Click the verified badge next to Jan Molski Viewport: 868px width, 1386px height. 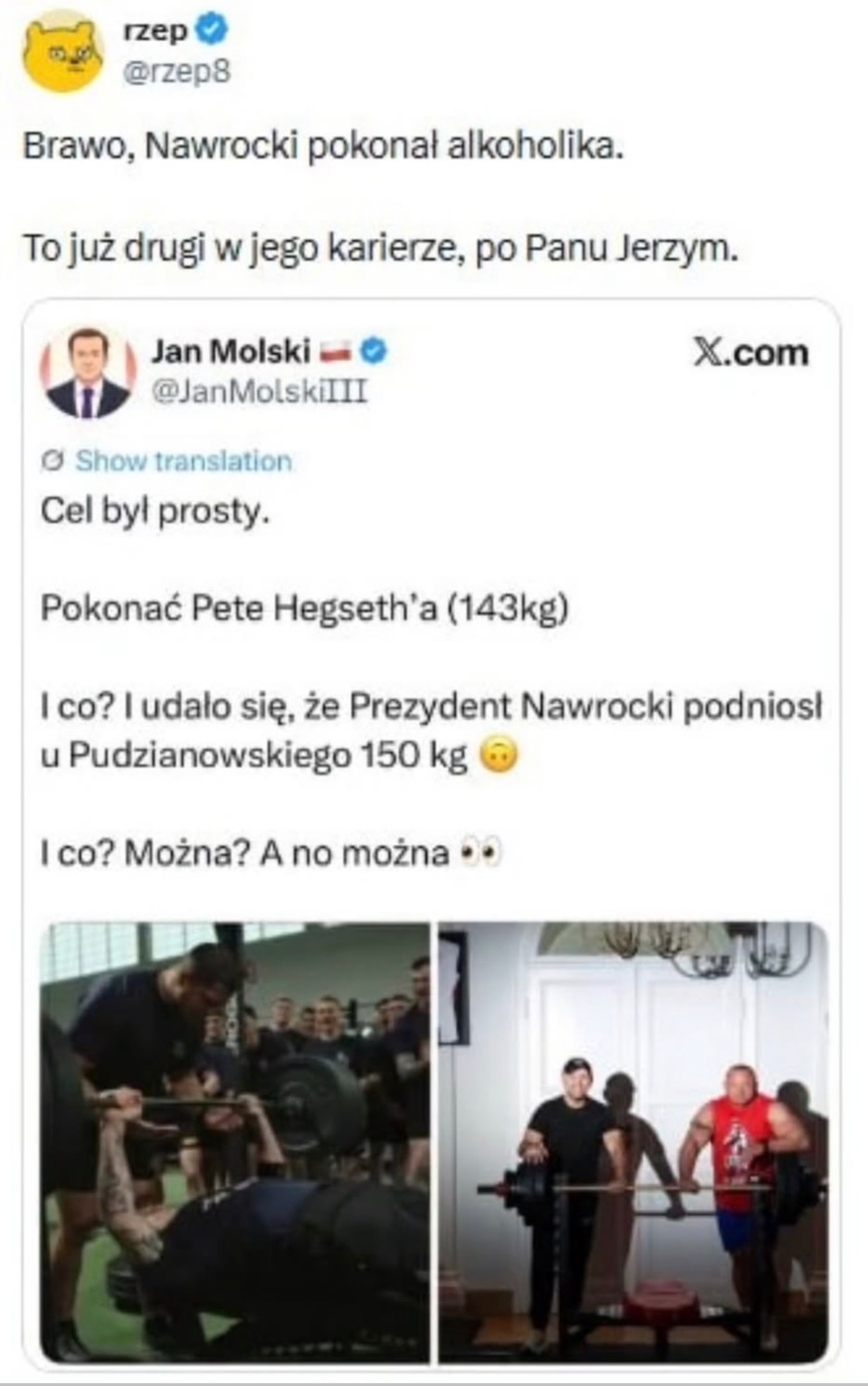[374, 352]
